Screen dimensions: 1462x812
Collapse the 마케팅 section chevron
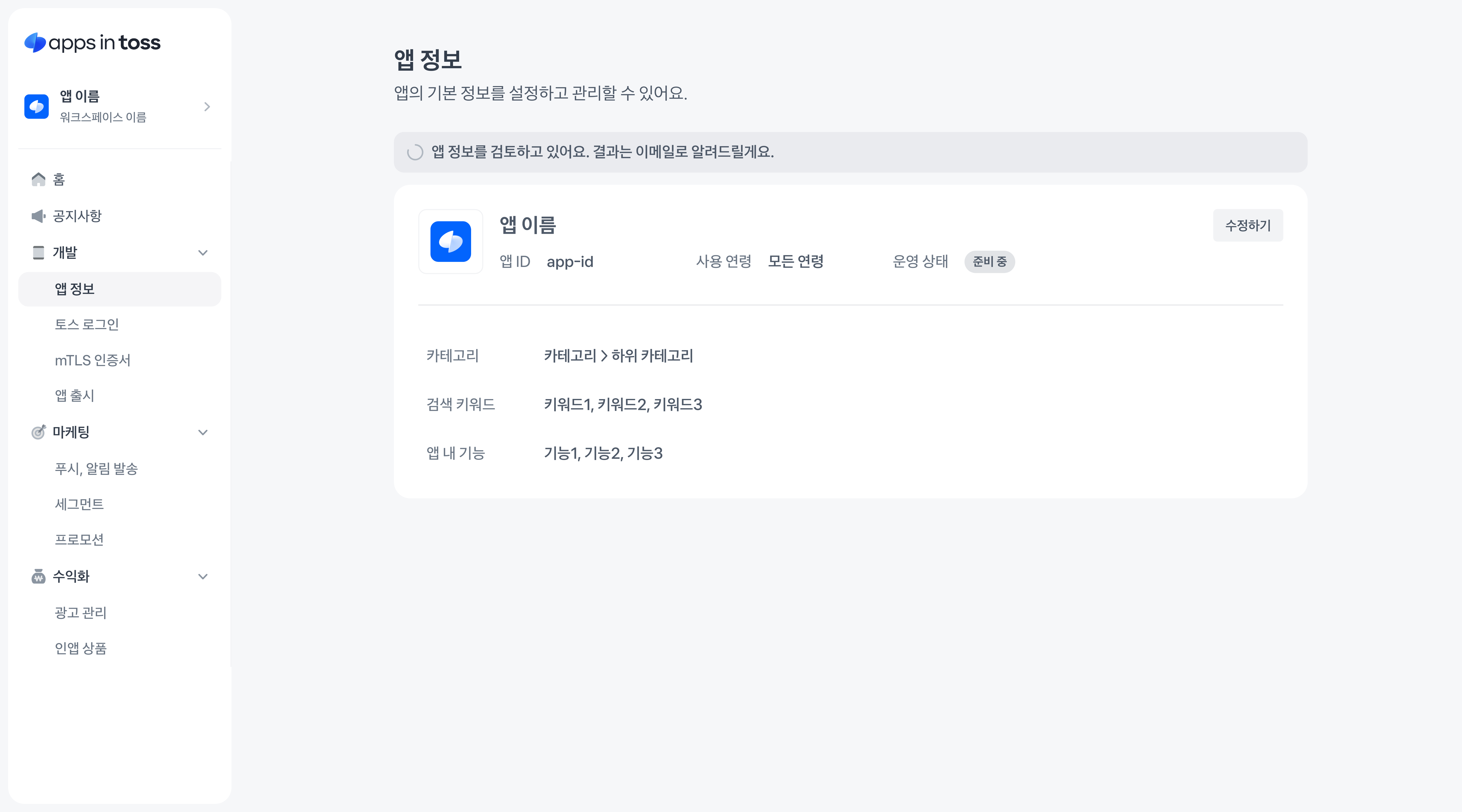coord(203,432)
